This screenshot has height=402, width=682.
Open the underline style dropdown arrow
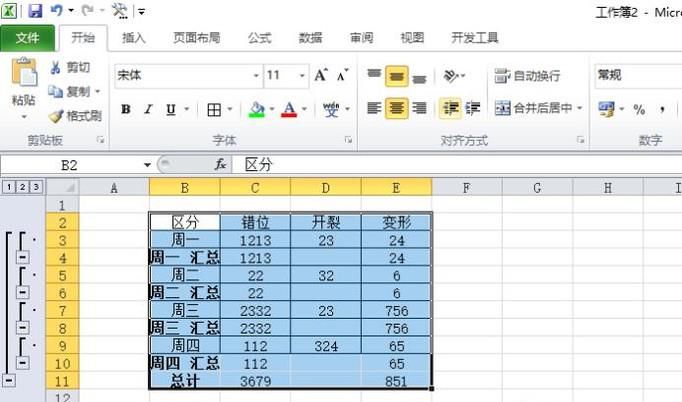pyautogui.click(x=187, y=109)
